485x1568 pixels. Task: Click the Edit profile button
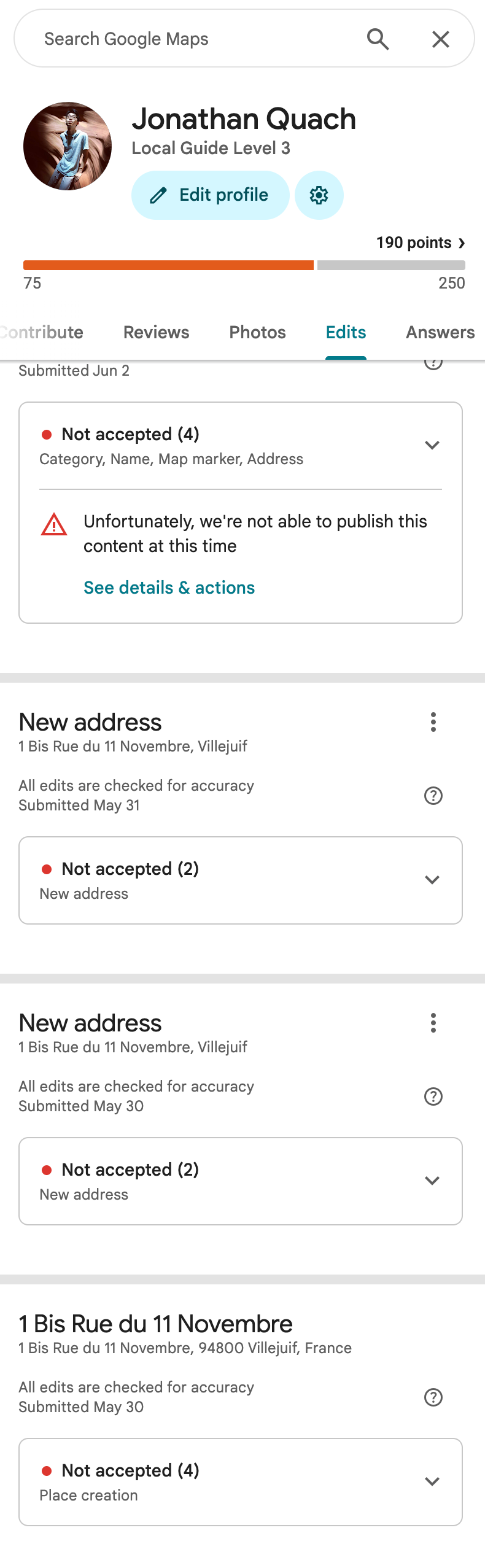click(x=210, y=195)
